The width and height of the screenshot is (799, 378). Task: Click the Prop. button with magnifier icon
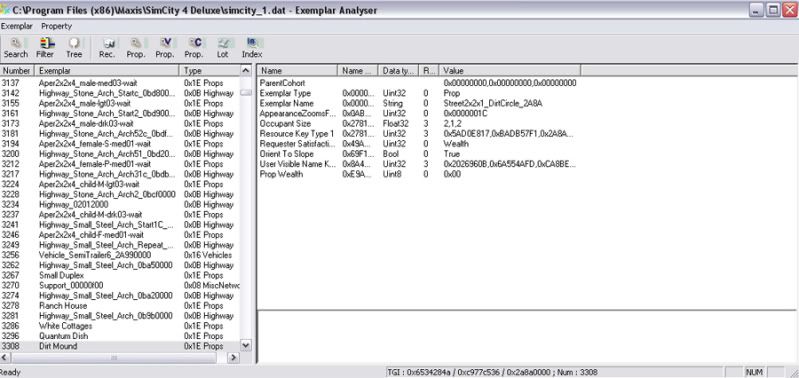(x=136, y=48)
